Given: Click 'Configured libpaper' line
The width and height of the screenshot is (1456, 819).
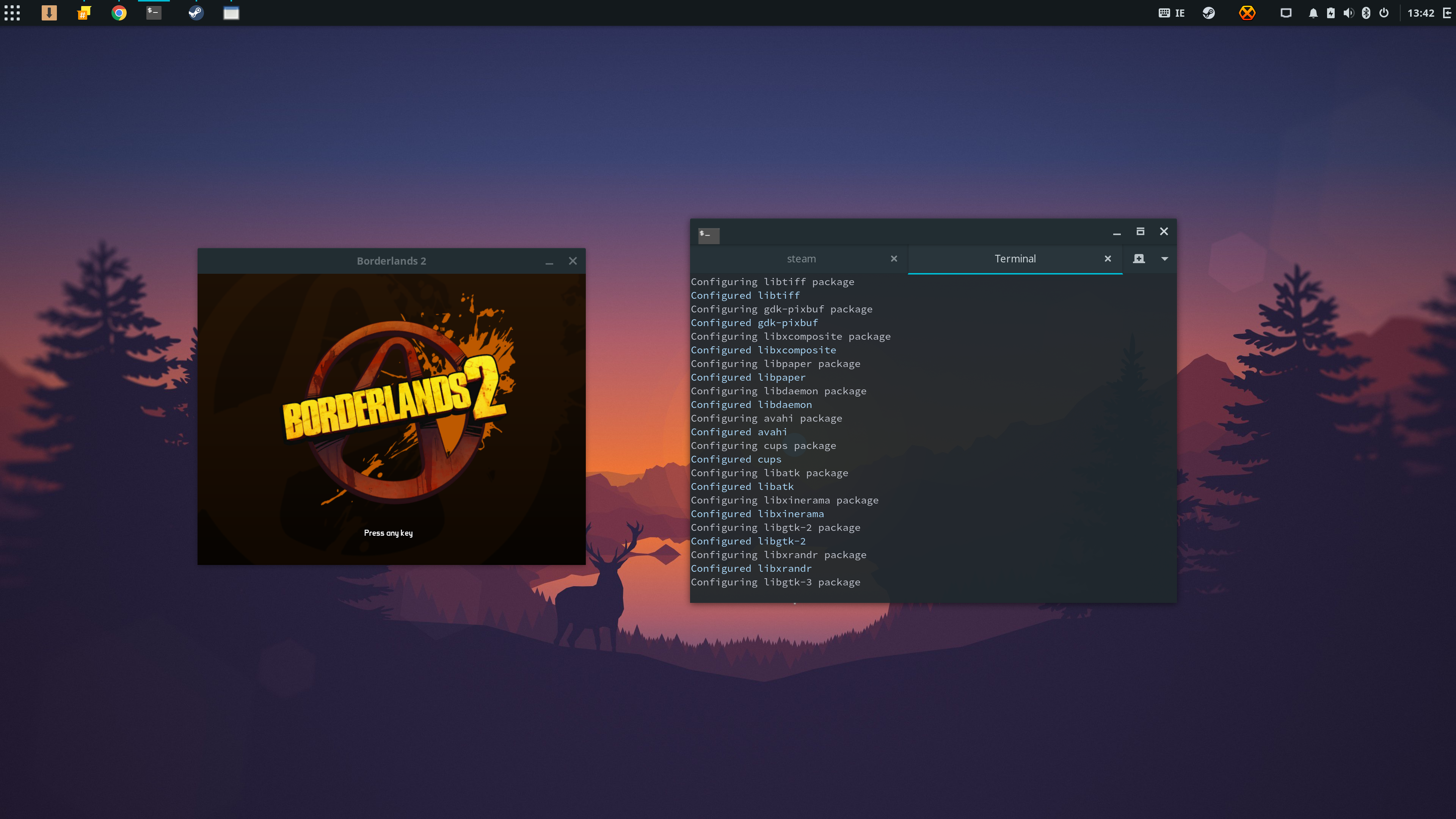Looking at the screenshot, I should coord(748,378).
